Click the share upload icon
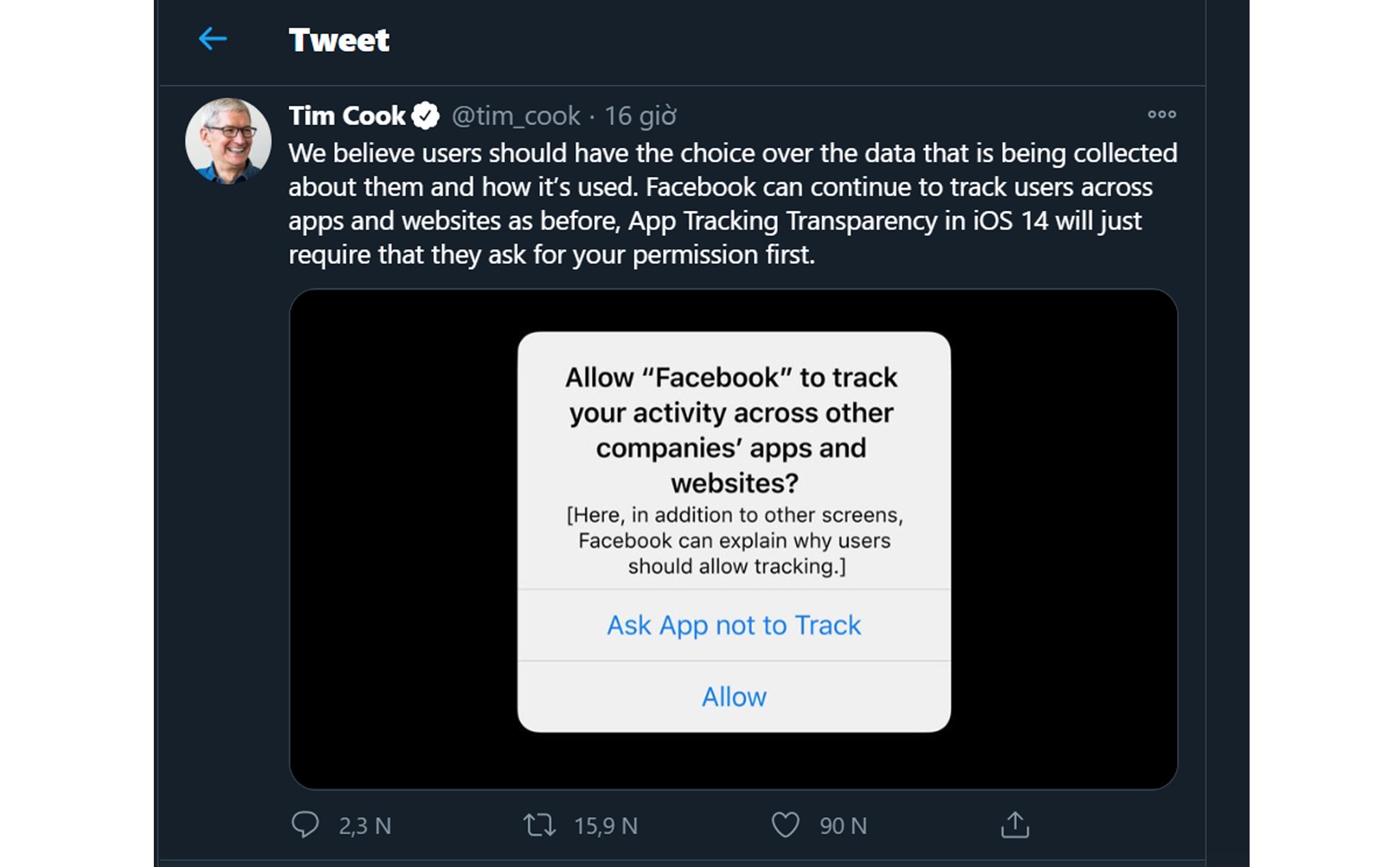The width and height of the screenshot is (1400, 867). 1017,825
